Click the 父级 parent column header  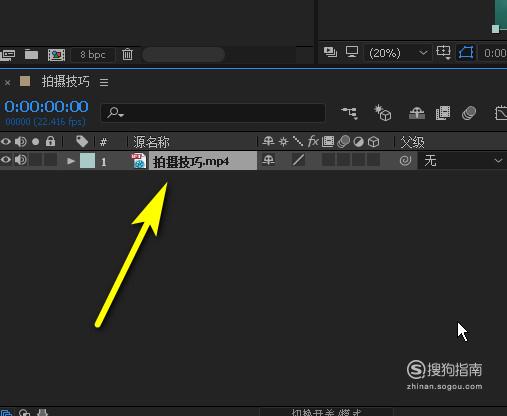coord(412,142)
